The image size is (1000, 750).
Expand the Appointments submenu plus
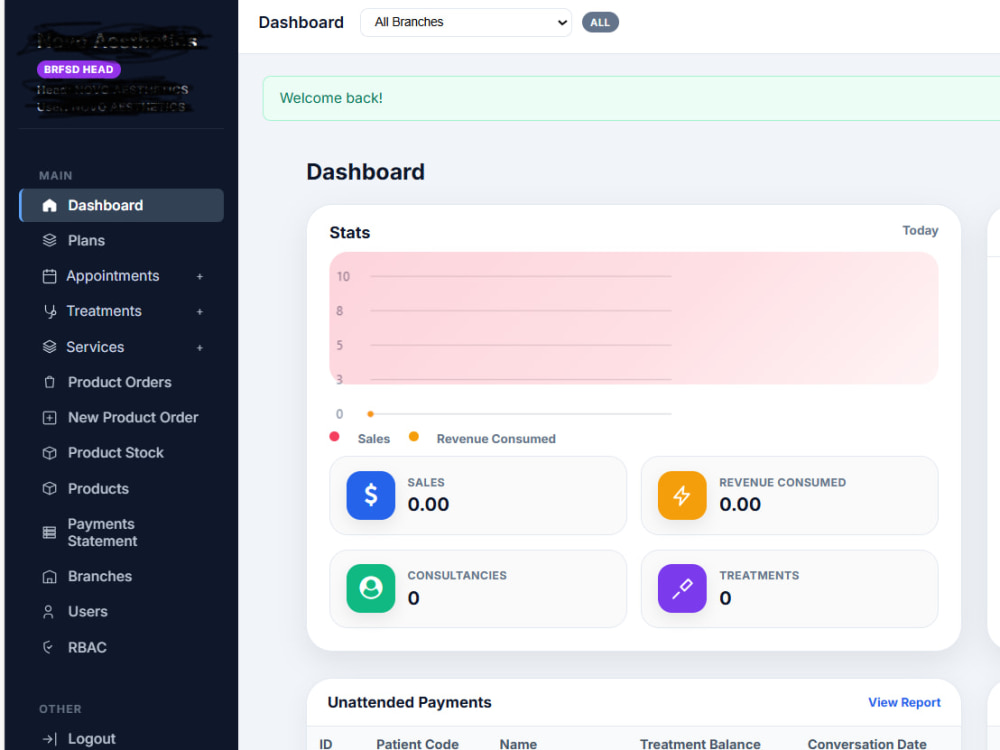coord(200,277)
